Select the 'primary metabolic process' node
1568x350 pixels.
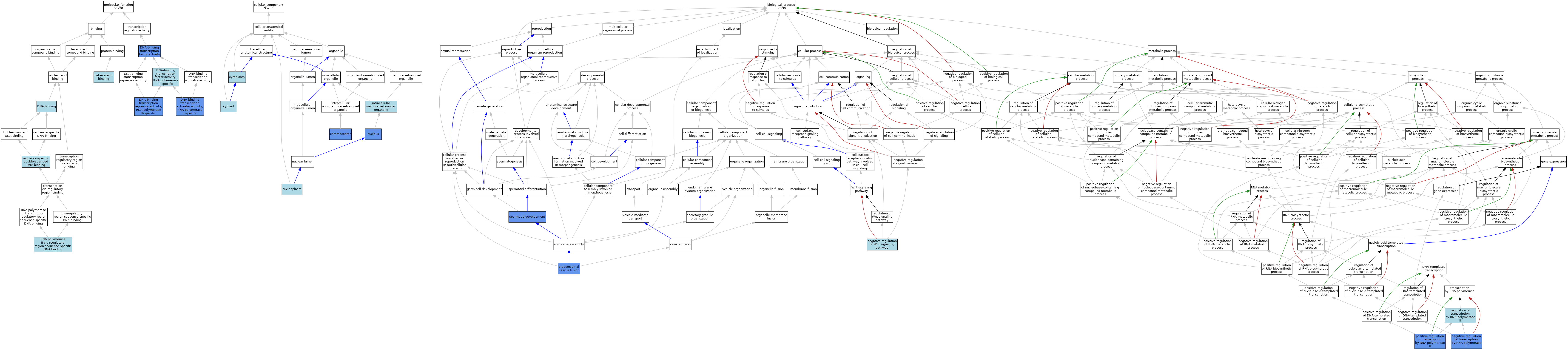(x=1127, y=77)
